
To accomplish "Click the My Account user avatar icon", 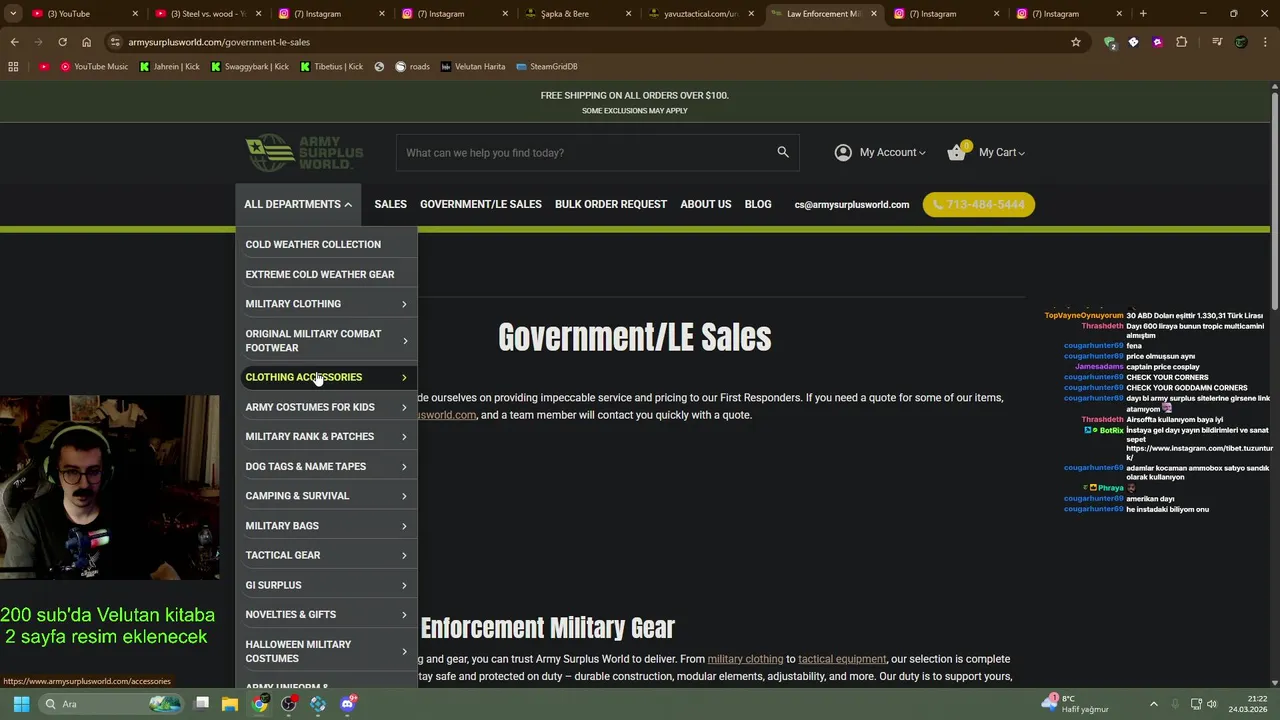I will [x=843, y=152].
